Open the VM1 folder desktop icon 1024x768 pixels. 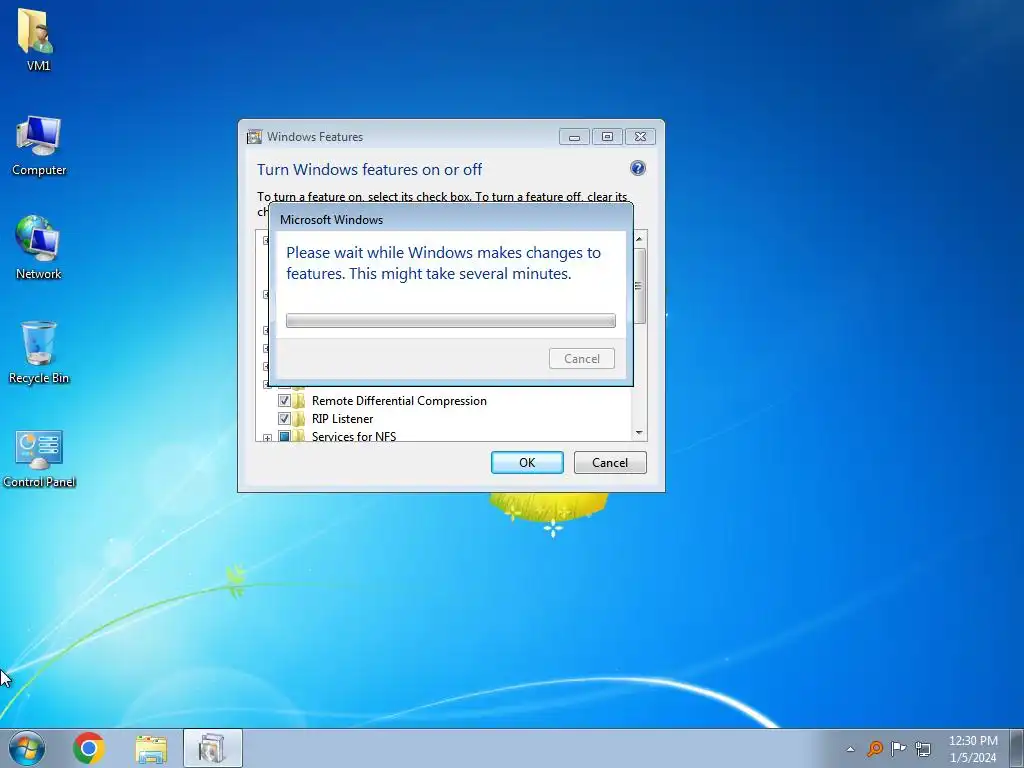37,38
